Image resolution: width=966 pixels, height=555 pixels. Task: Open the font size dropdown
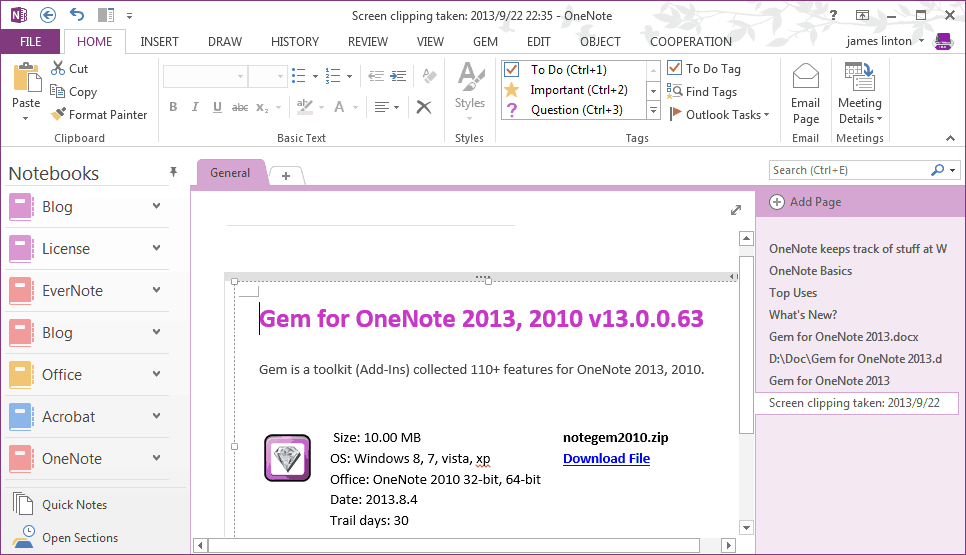tap(280, 76)
